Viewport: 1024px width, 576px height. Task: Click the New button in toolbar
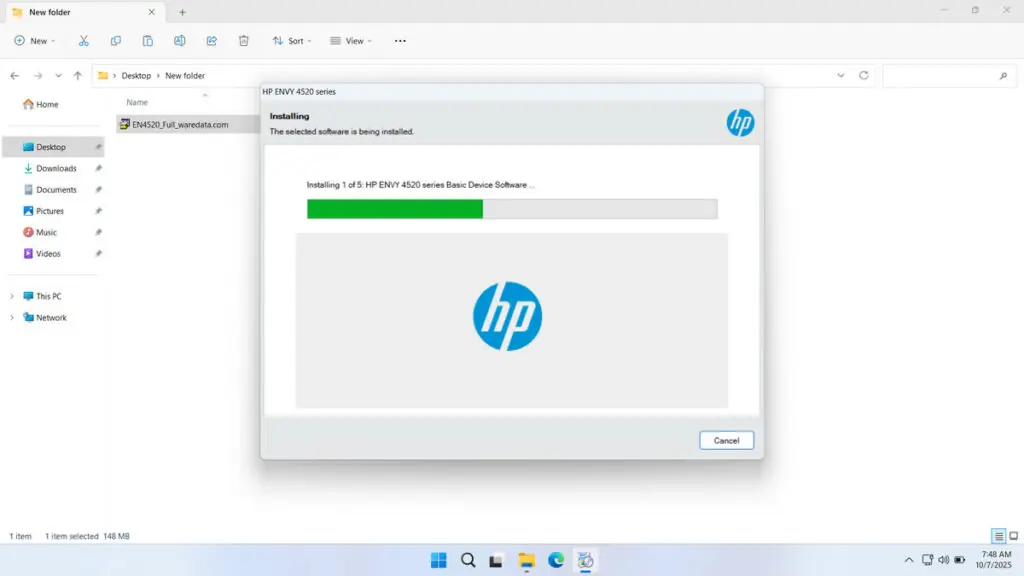(x=34, y=41)
